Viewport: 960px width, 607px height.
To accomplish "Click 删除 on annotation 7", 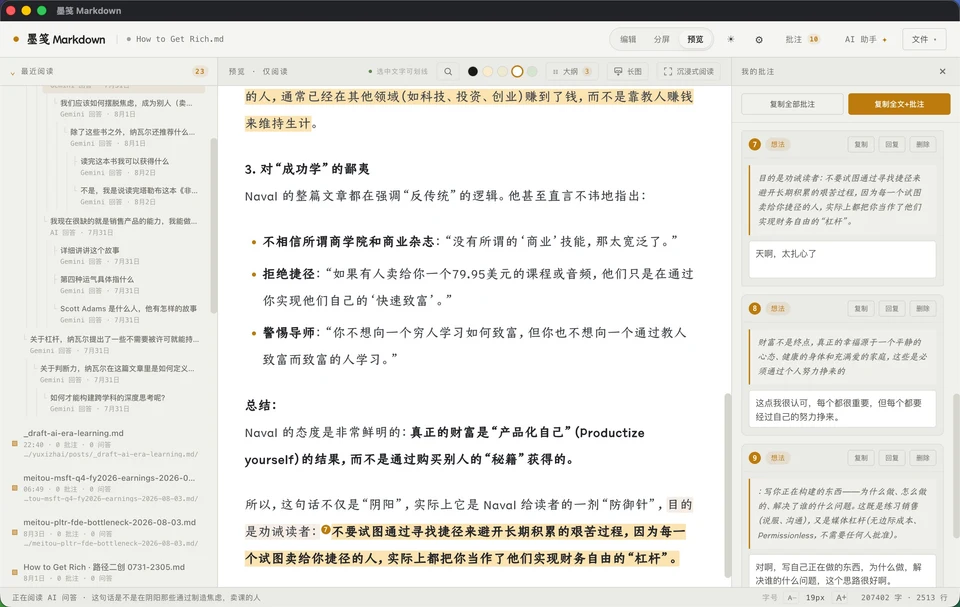I will tap(923, 145).
